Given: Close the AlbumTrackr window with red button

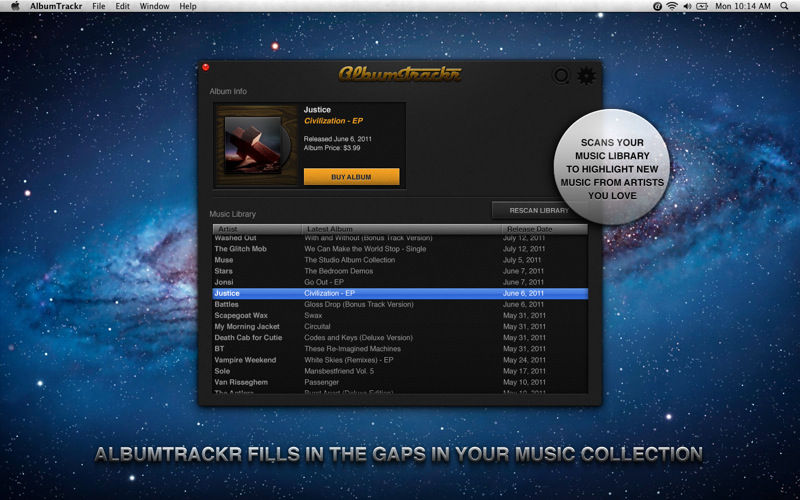Looking at the screenshot, I should (206, 67).
